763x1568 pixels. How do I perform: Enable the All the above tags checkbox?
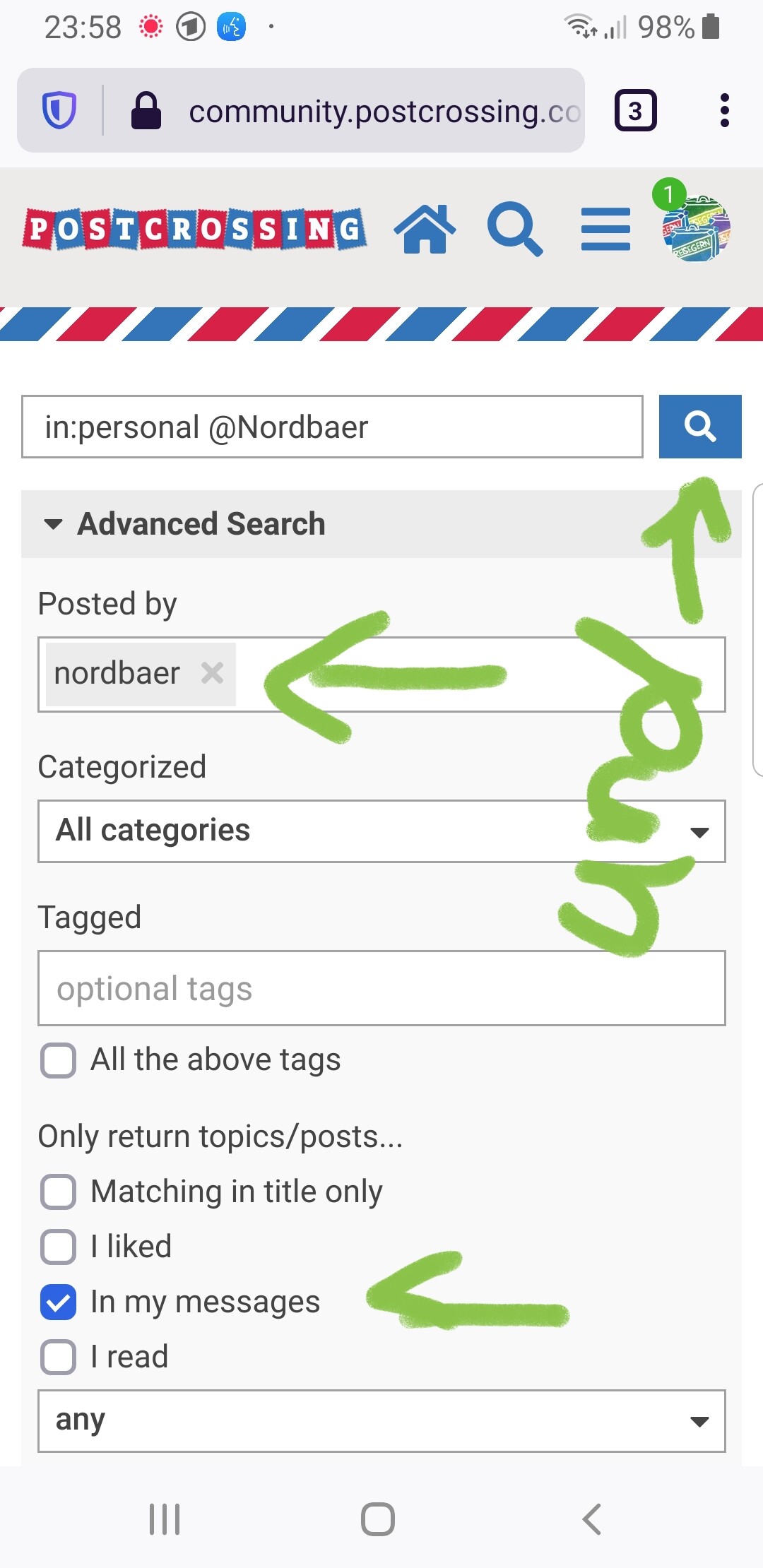point(59,1060)
